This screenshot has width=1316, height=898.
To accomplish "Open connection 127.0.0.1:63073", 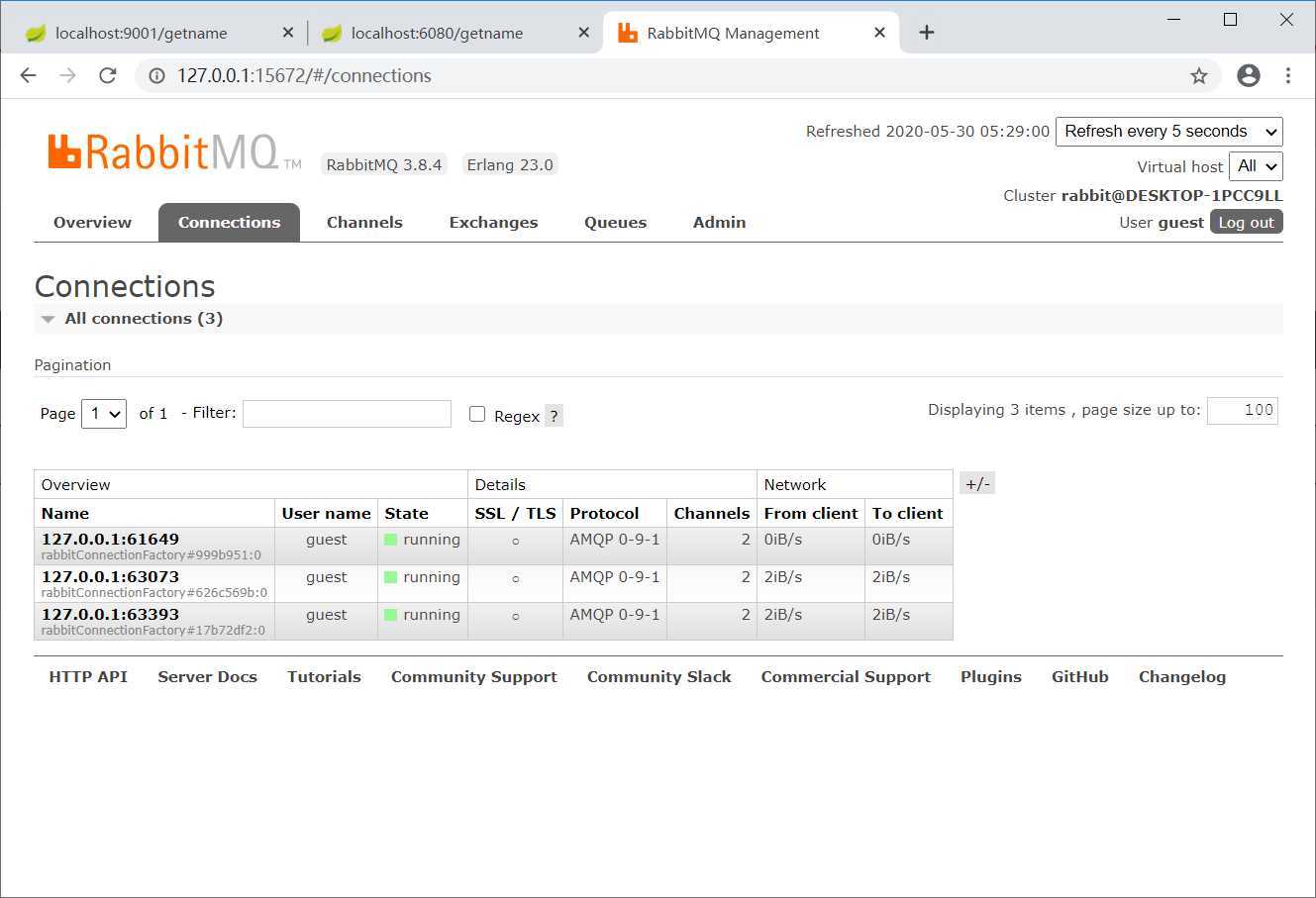I will [110, 577].
